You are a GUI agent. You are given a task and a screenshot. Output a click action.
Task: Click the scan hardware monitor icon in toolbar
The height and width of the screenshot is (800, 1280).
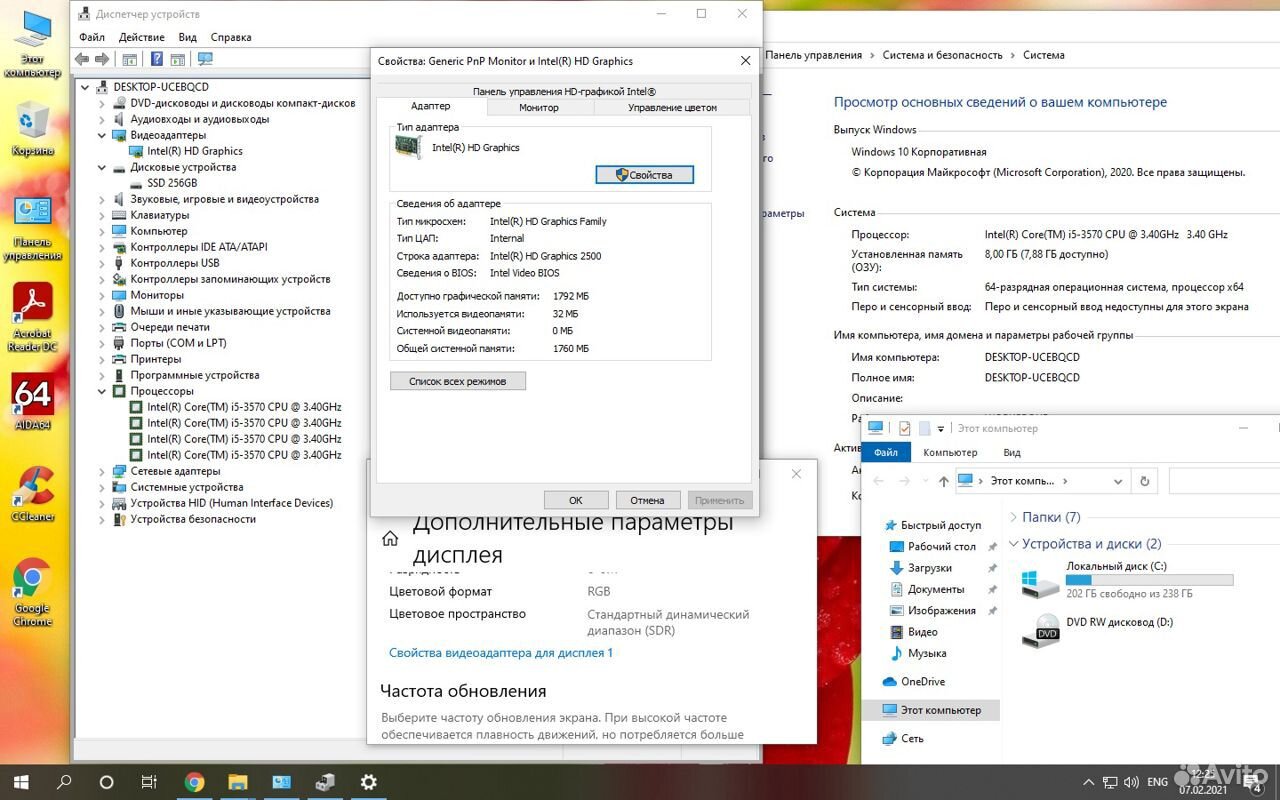click(x=205, y=59)
